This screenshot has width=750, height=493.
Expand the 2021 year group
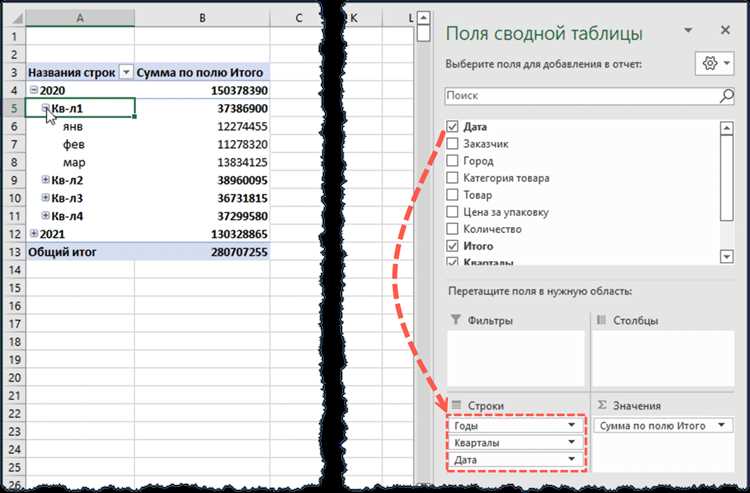[x=34, y=233]
